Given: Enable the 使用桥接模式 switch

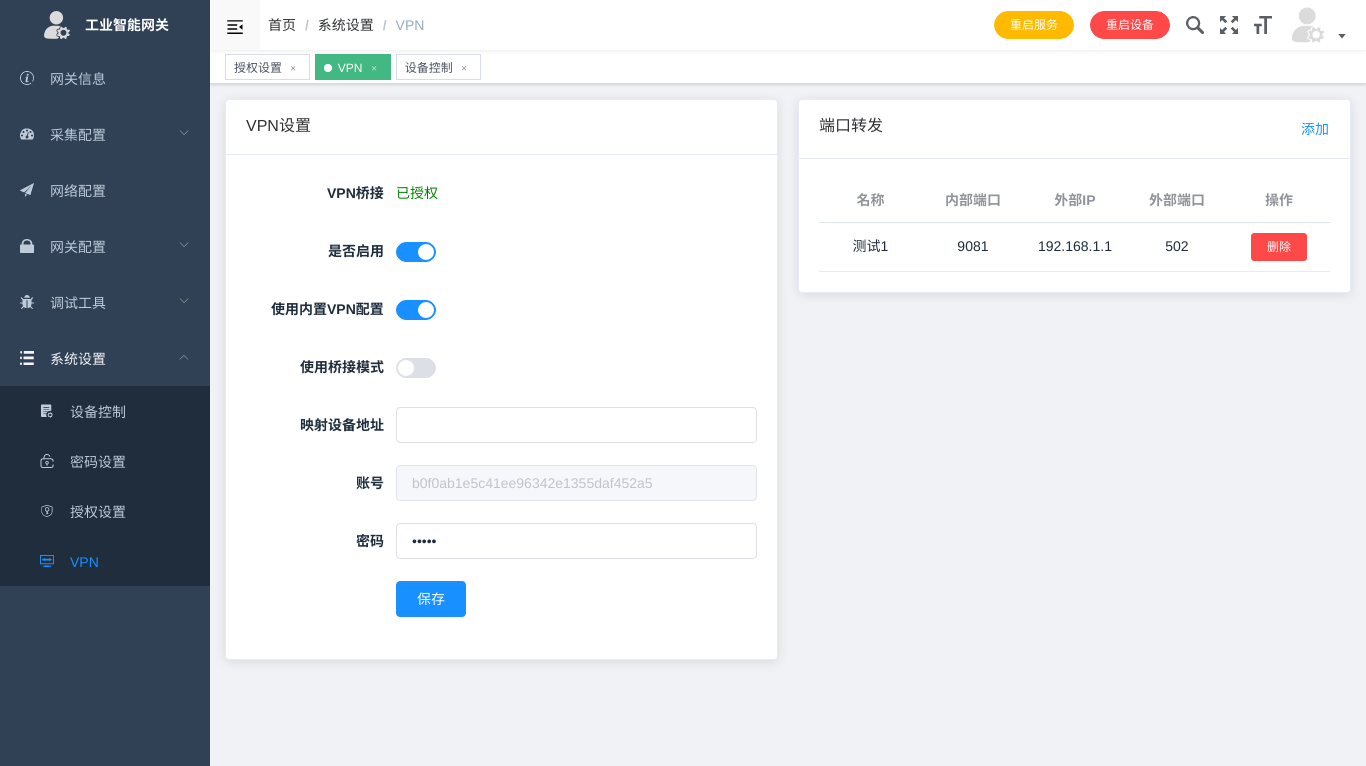Looking at the screenshot, I should (416, 368).
